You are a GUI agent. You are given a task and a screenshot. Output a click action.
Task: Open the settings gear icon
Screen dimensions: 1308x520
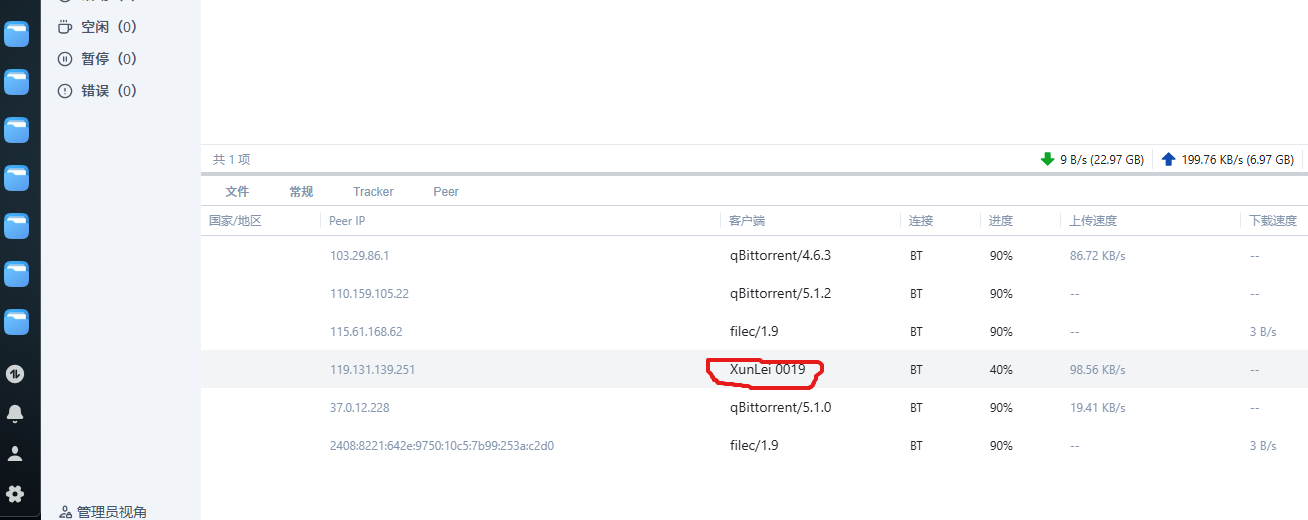click(16, 493)
